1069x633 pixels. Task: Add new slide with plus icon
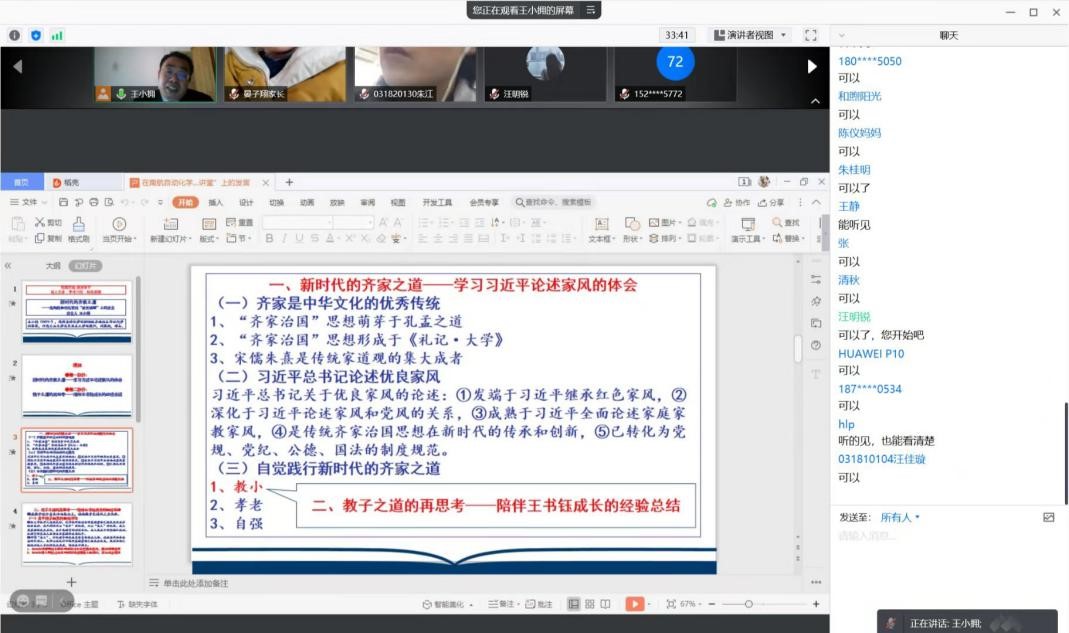coord(71,582)
